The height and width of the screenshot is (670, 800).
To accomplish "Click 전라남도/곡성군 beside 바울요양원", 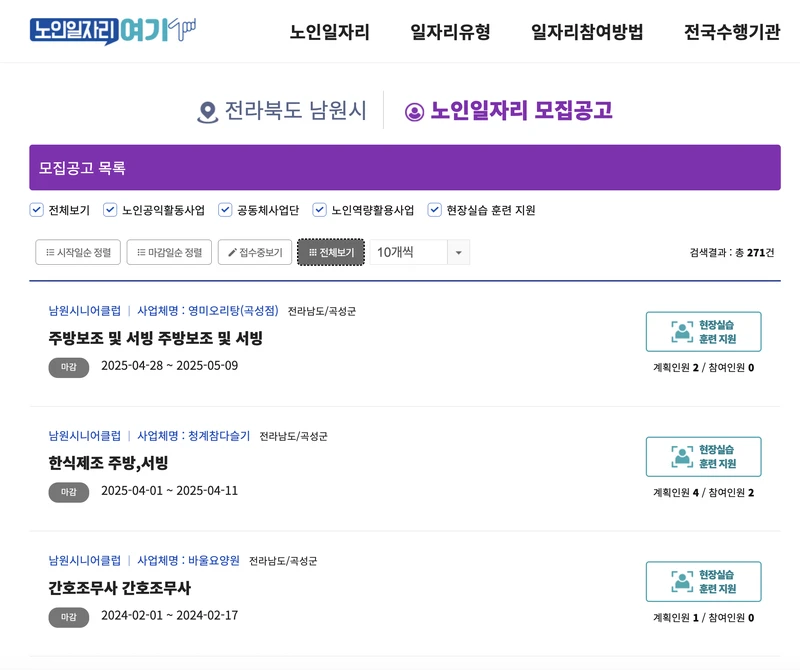I will pos(283,561).
